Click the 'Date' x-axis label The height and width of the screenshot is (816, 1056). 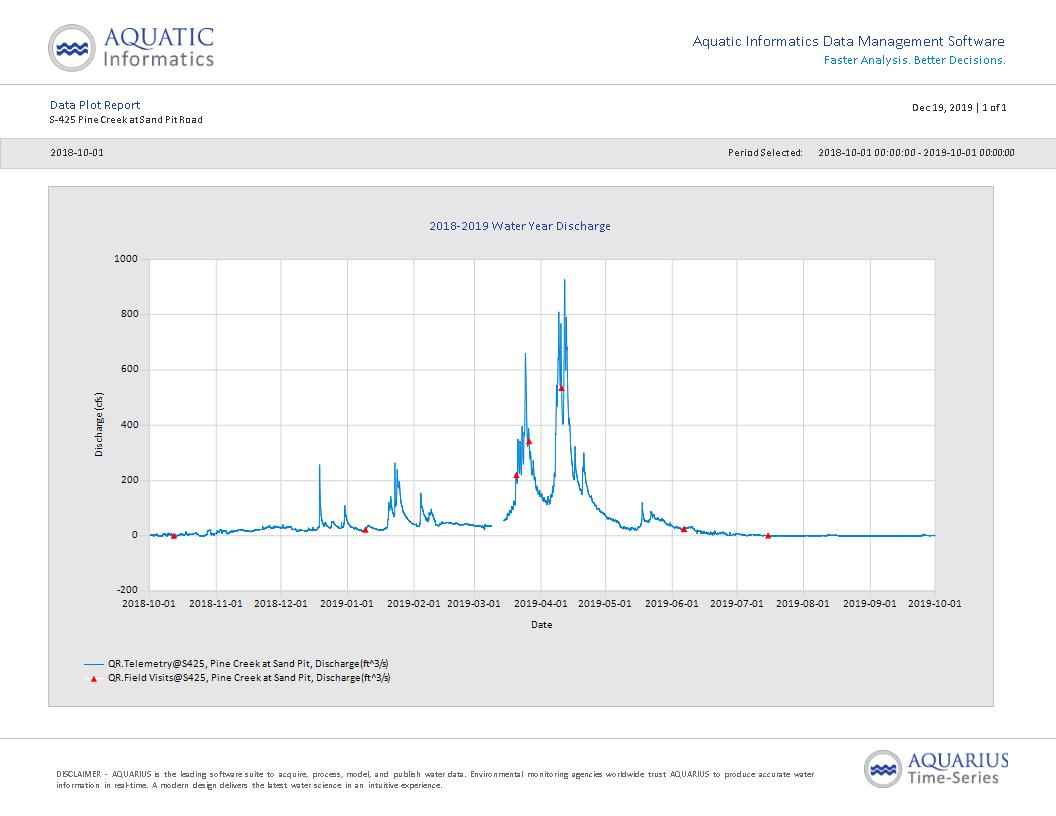pos(541,625)
